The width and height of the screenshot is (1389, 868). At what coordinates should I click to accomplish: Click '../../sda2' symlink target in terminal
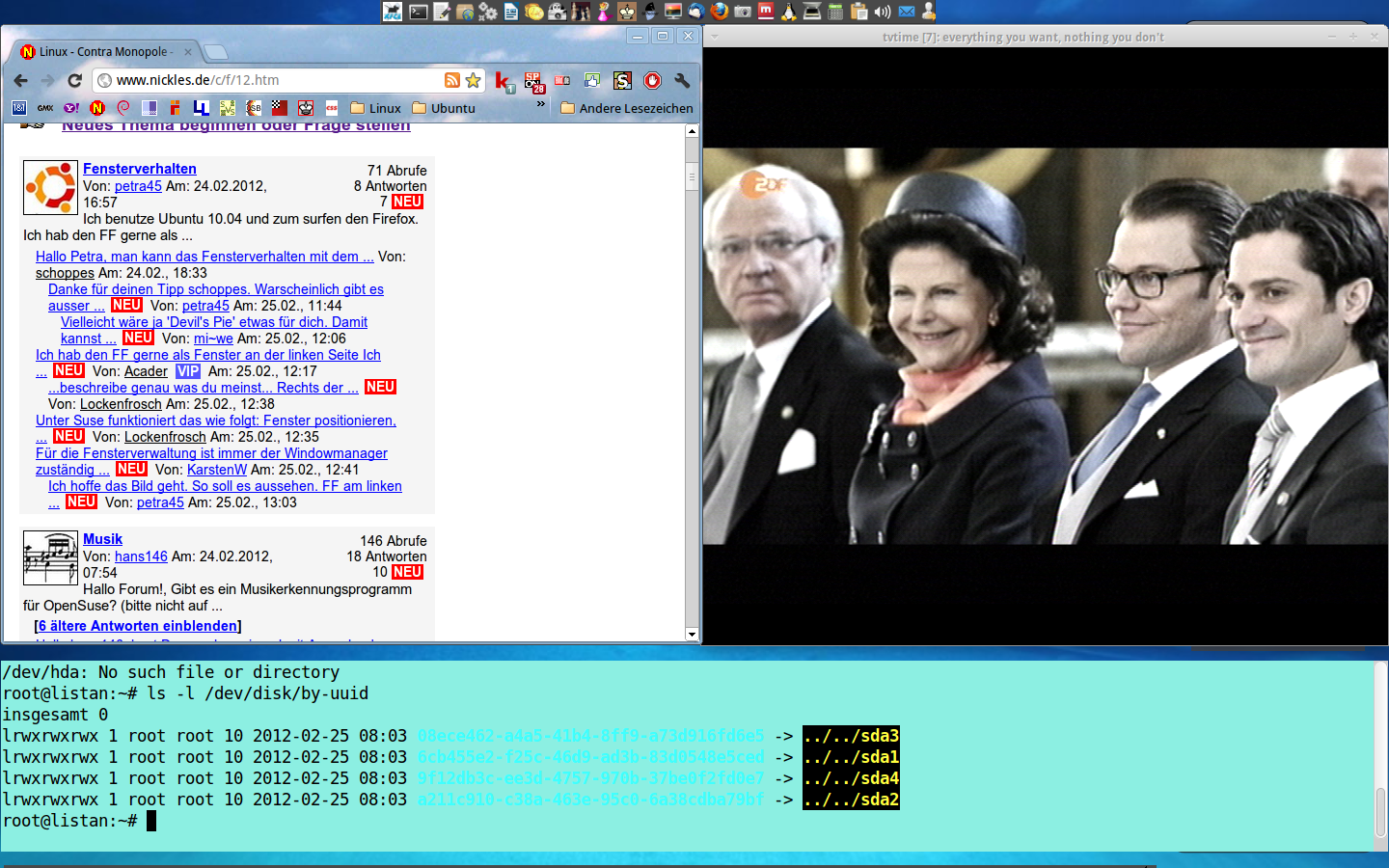coord(851,800)
